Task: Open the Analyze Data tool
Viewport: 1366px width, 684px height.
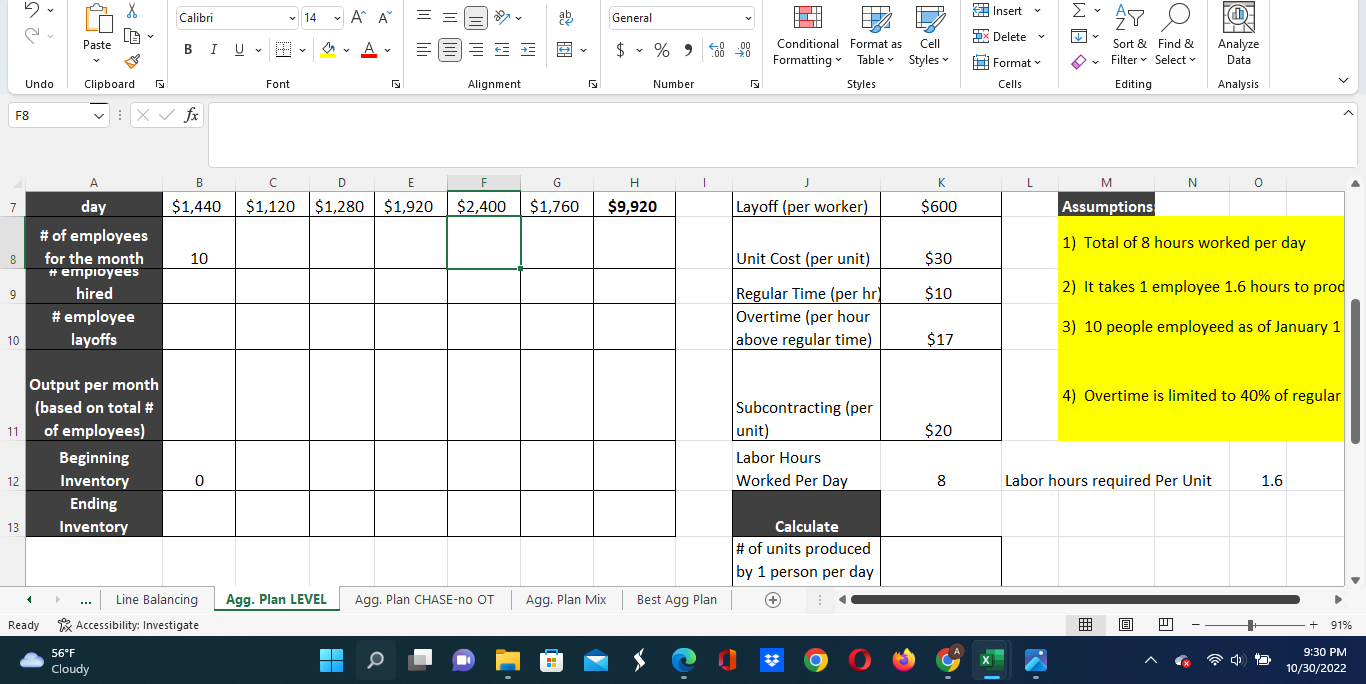Action: [x=1238, y=34]
